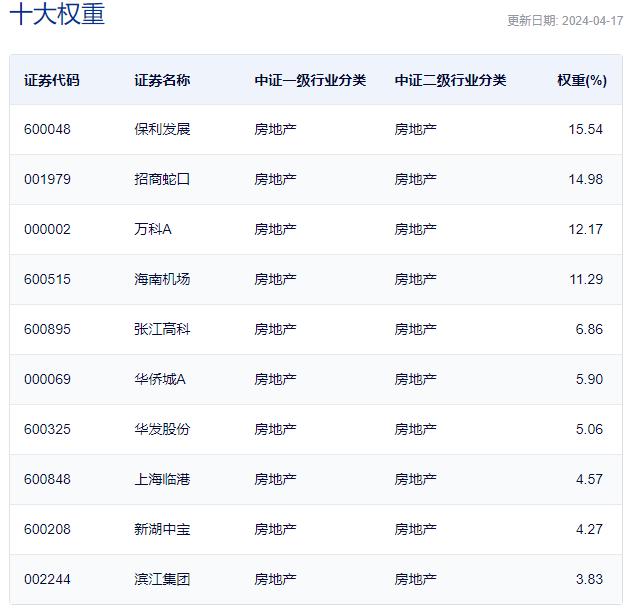Click second-level industry 房地产 in 张江高科 row
633x612 pixels.
[x=415, y=329]
